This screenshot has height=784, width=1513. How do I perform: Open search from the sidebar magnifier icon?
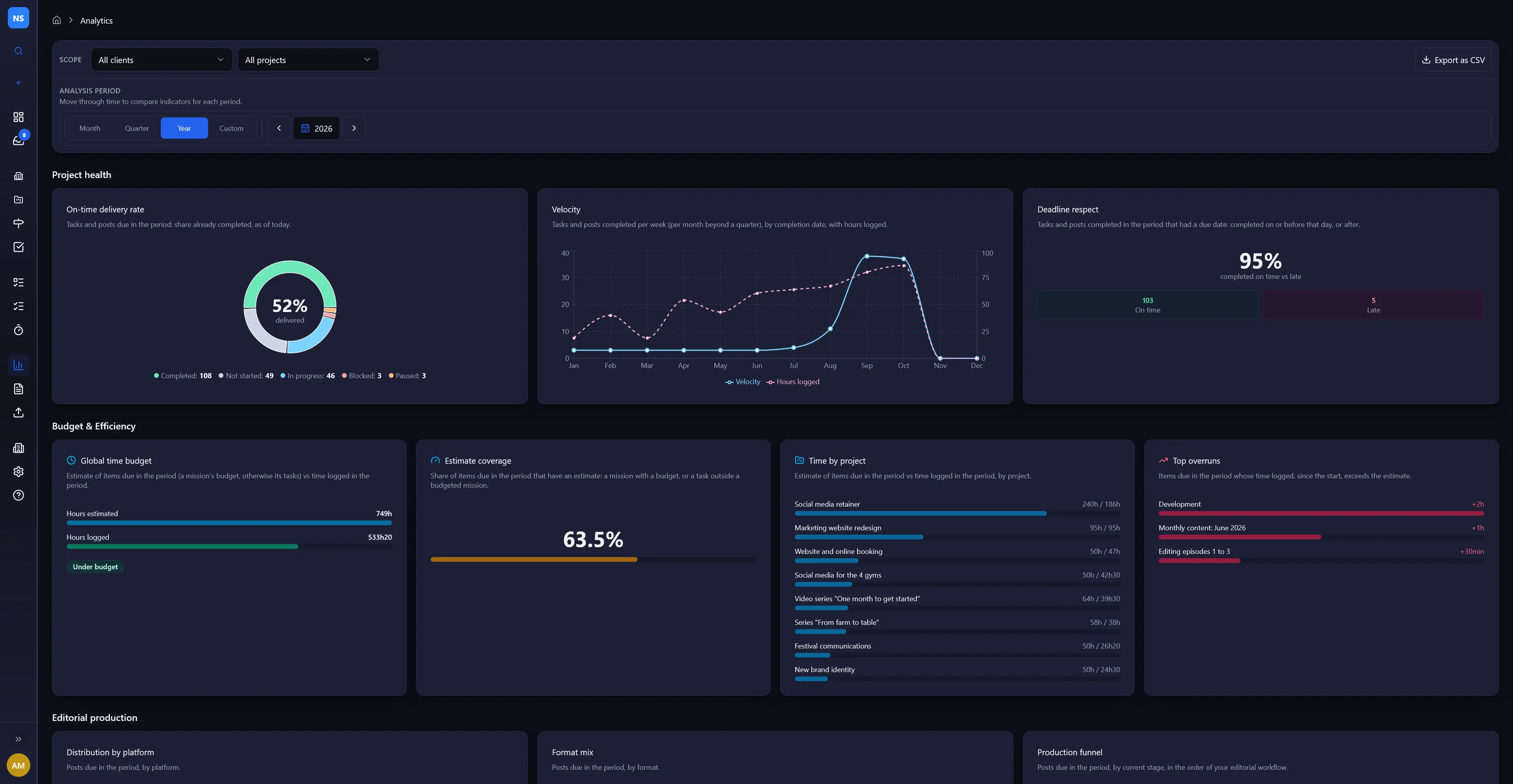pyautogui.click(x=18, y=51)
